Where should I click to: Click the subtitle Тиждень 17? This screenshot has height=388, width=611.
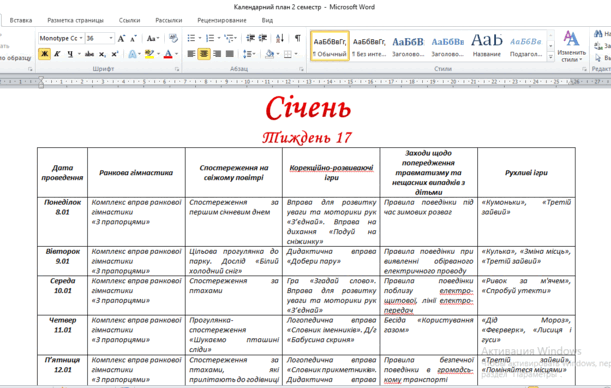[x=307, y=138]
